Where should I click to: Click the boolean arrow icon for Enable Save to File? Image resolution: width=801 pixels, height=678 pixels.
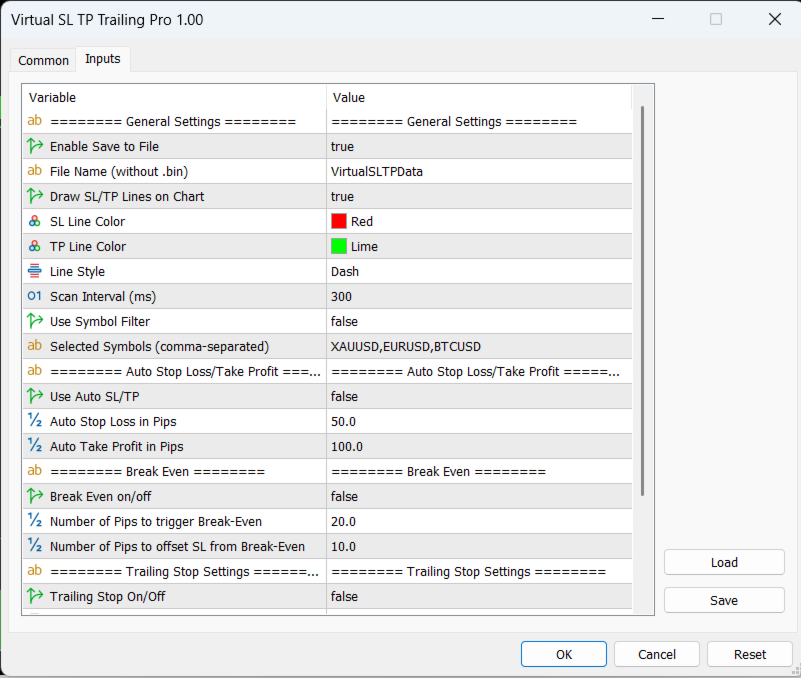coord(35,146)
